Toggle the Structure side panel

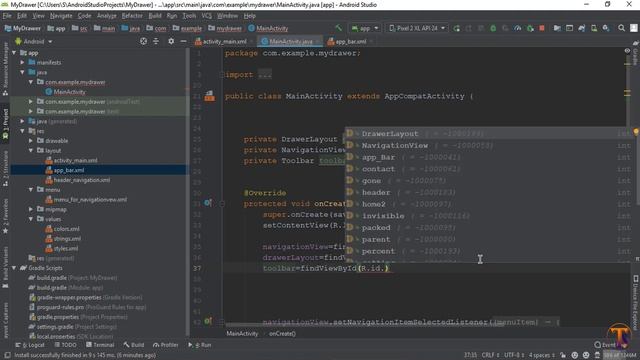click(5, 168)
